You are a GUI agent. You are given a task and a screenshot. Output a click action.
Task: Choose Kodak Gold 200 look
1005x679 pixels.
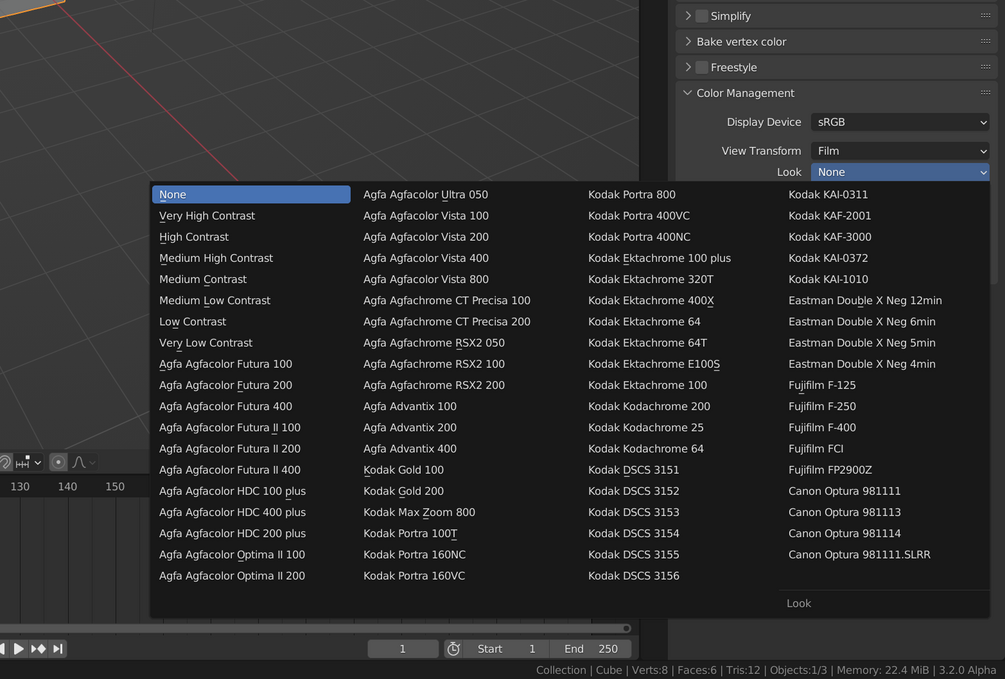403,490
